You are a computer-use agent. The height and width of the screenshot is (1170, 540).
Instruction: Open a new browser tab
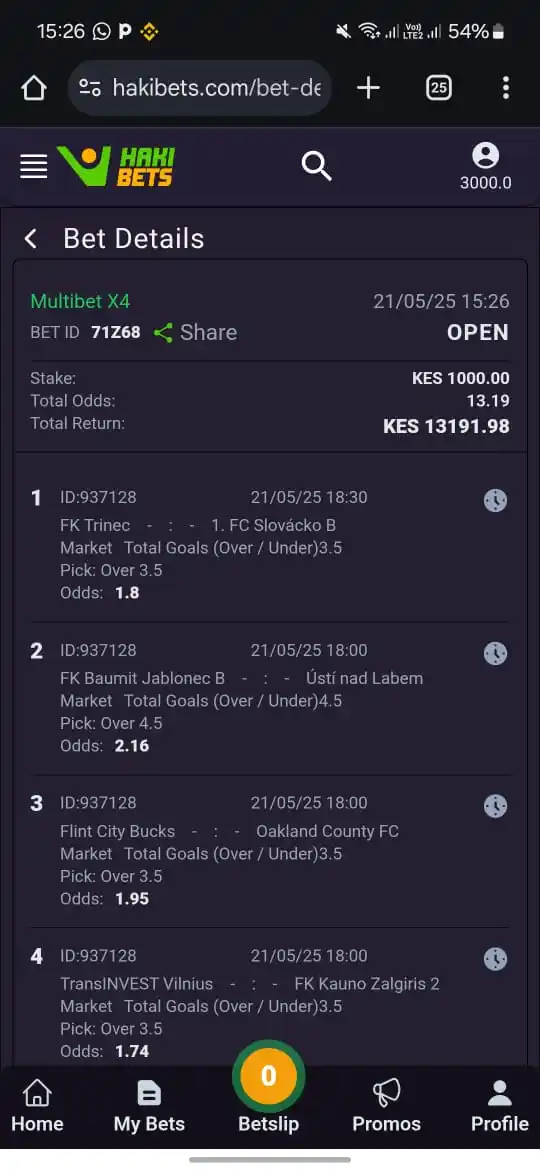(x=368, y=88)
